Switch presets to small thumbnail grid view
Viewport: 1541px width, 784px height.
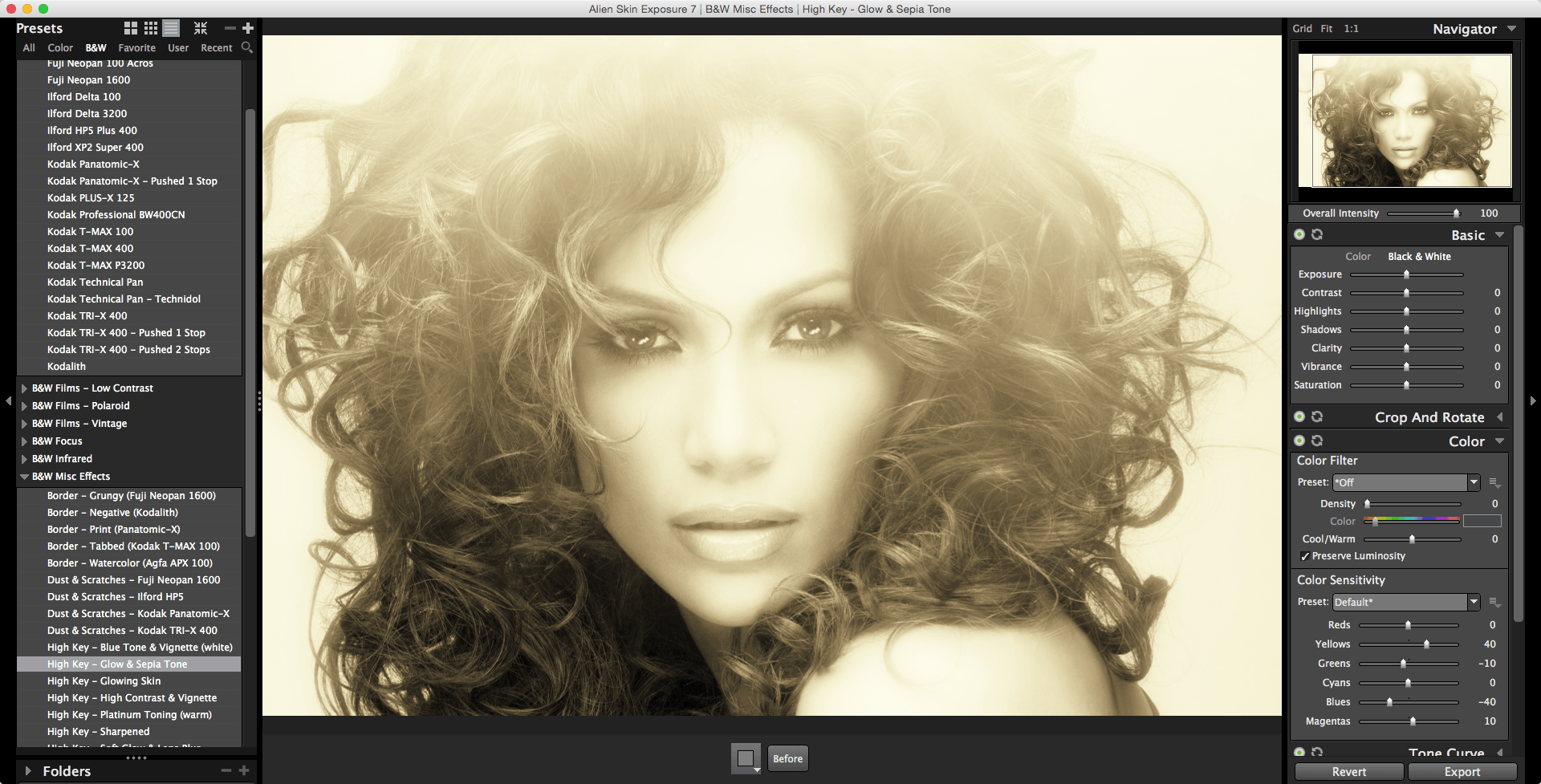click(x=151, y=28)
